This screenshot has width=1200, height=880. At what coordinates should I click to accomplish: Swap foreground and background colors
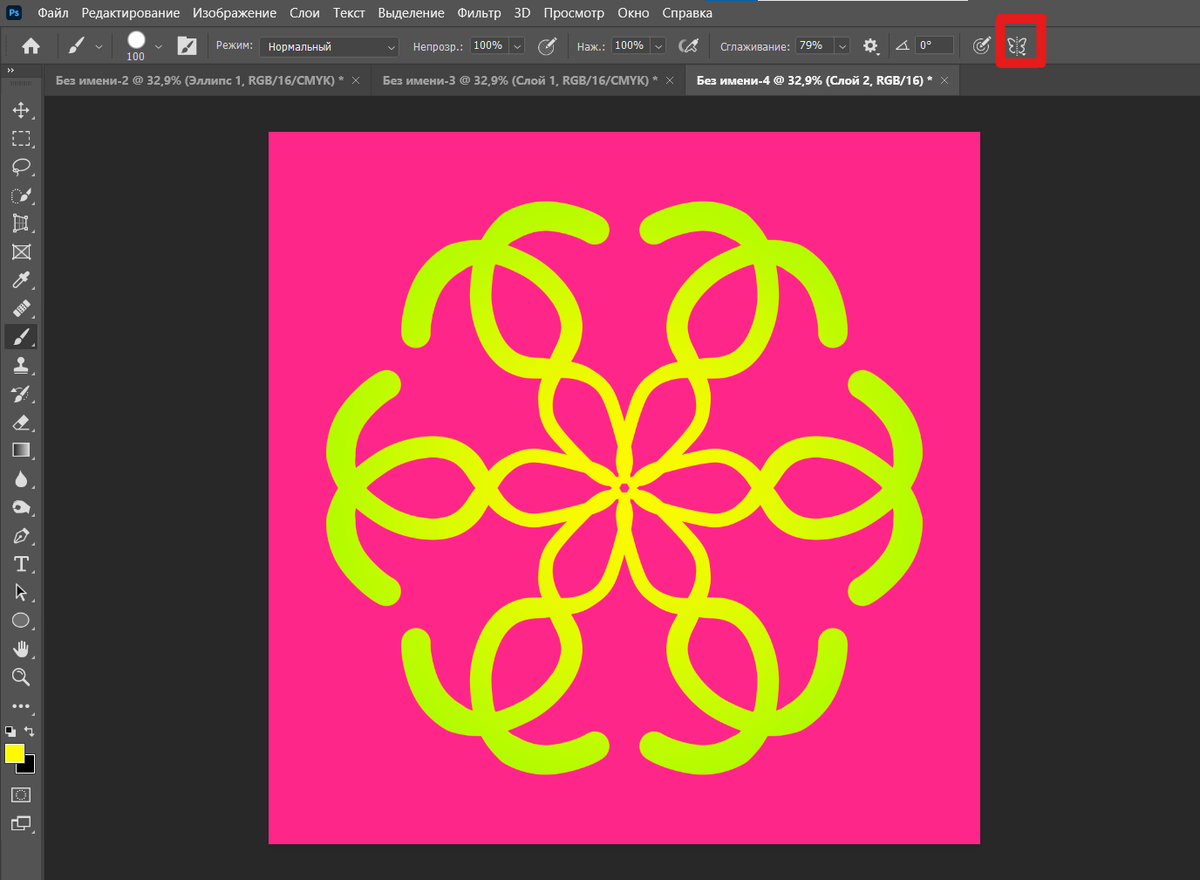30,732
